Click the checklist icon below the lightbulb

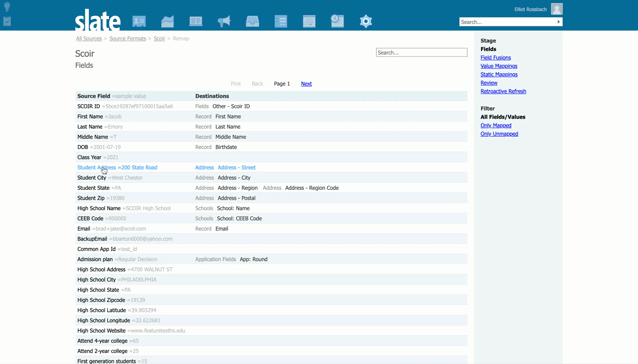tap(7, 21)
